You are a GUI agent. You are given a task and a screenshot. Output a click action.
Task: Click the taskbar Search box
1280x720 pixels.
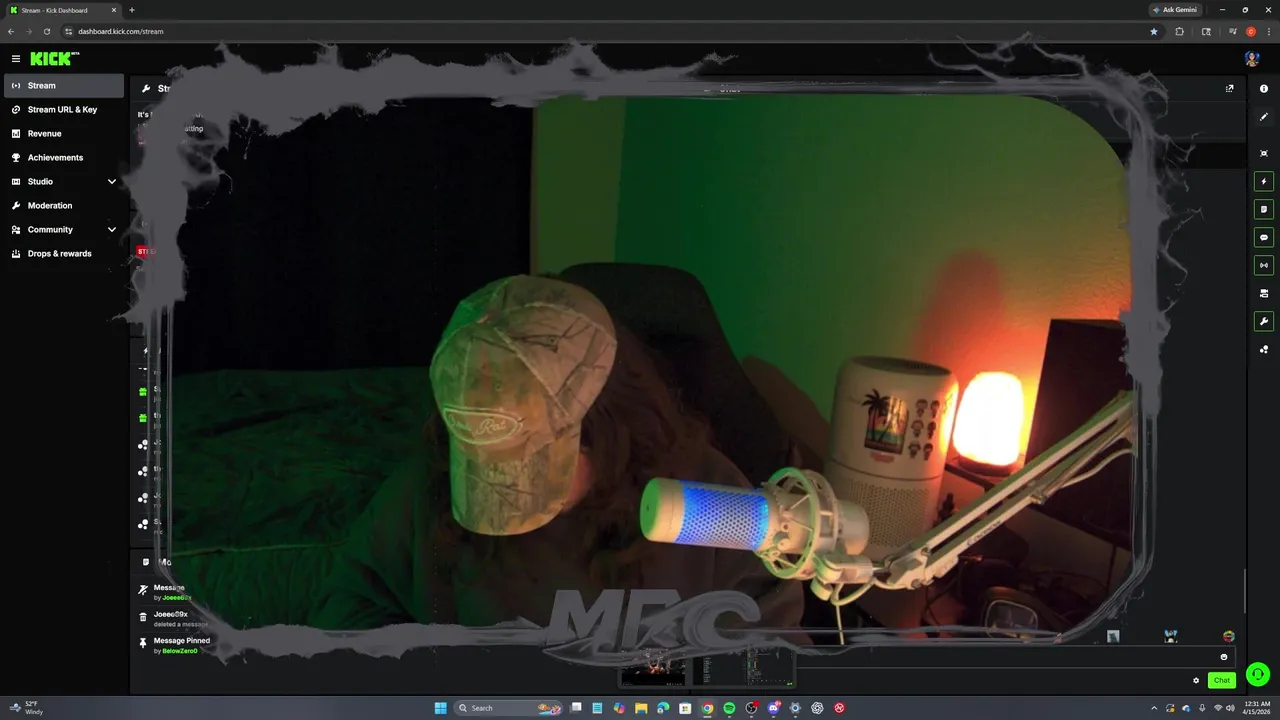[509, 708]
